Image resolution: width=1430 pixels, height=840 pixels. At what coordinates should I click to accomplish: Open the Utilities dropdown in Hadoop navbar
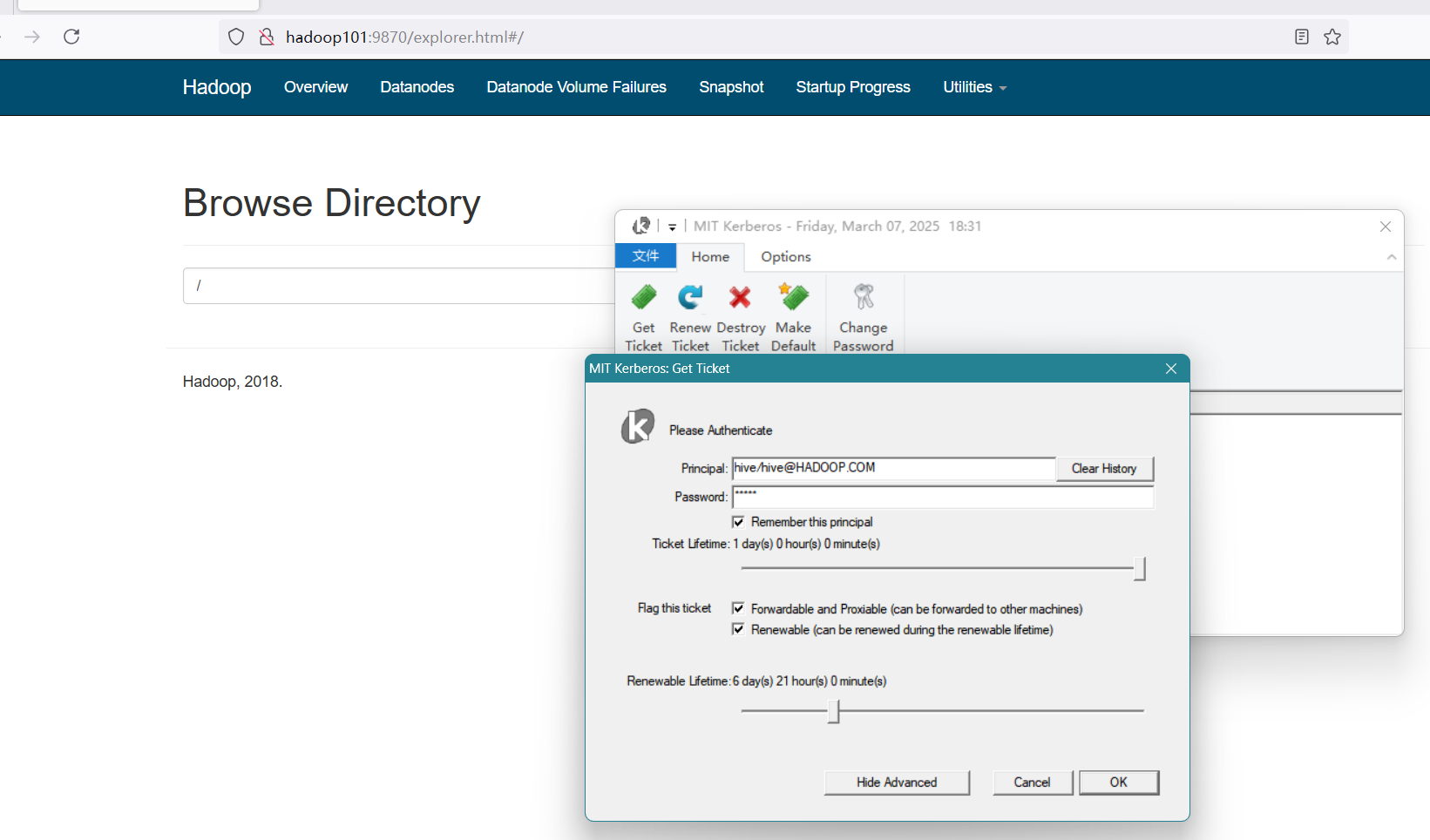click(x=974, y=87)
